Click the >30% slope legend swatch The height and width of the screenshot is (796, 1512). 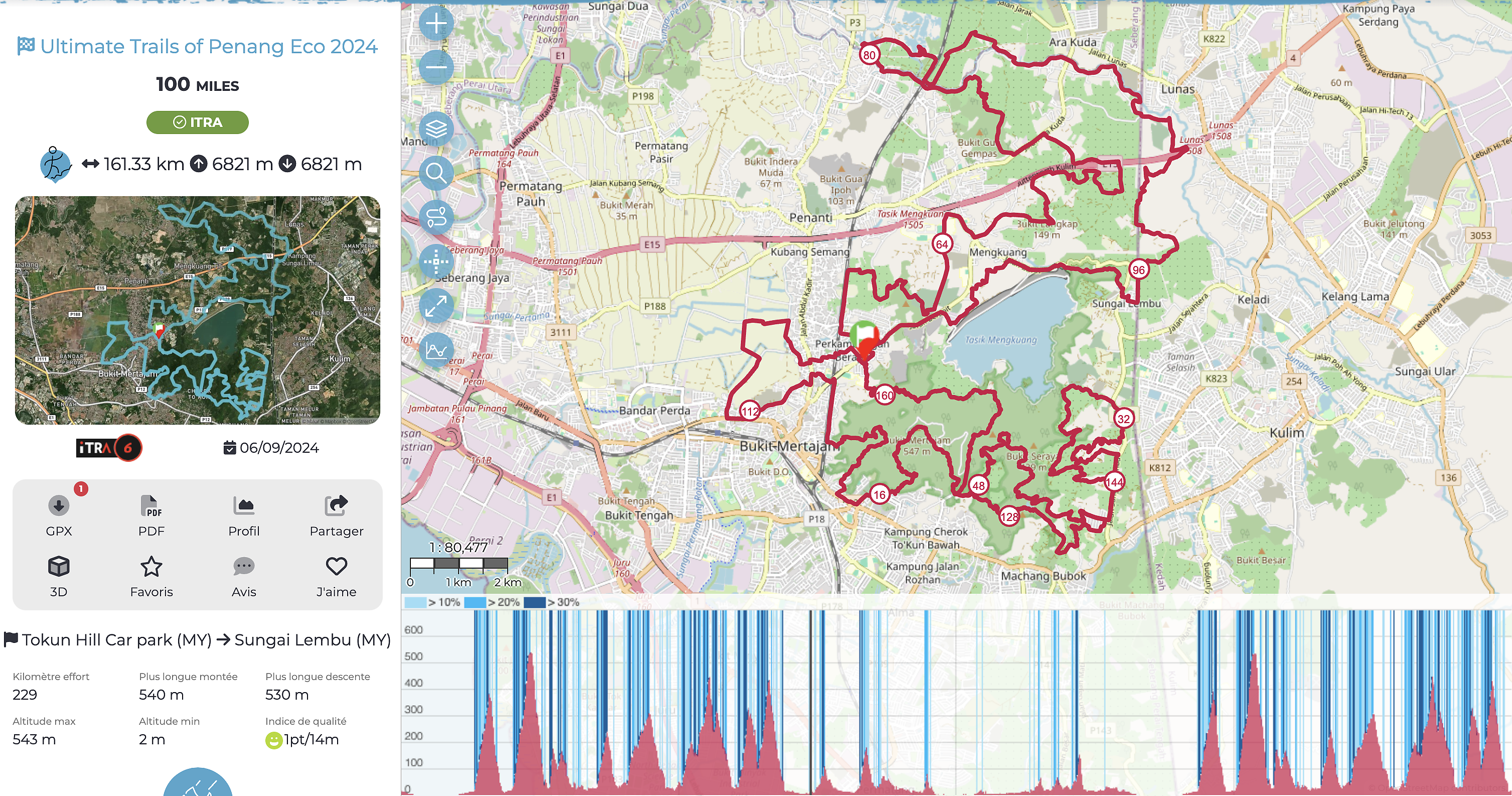click(535, 602)
